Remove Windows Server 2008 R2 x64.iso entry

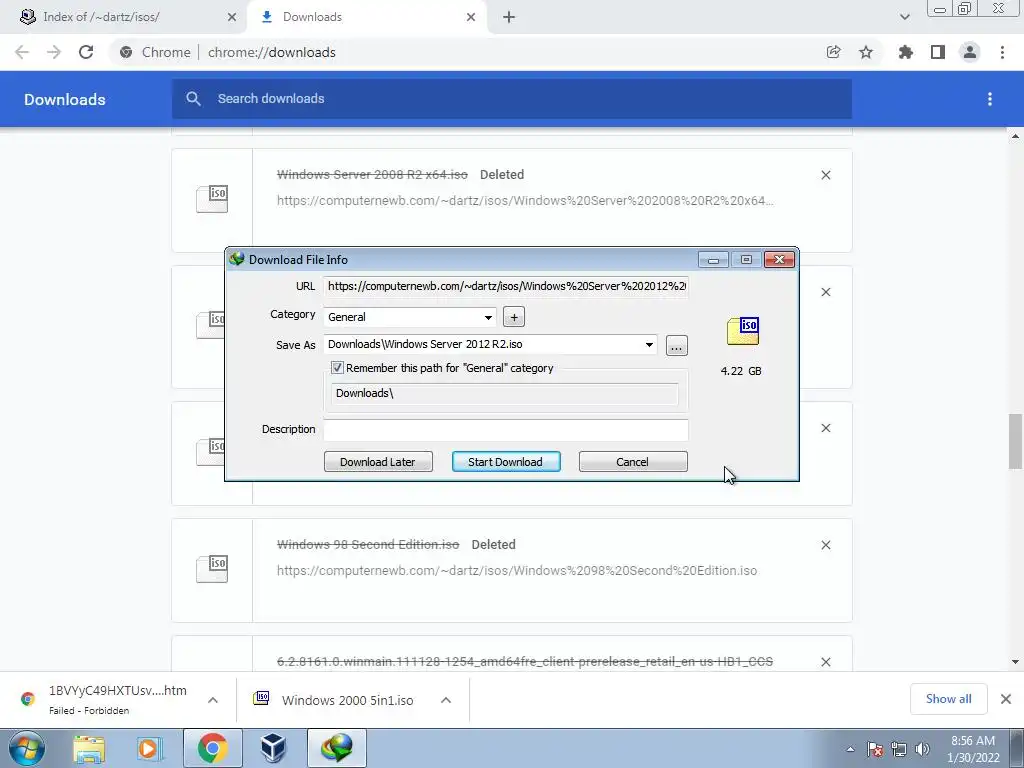coord(826,175)
